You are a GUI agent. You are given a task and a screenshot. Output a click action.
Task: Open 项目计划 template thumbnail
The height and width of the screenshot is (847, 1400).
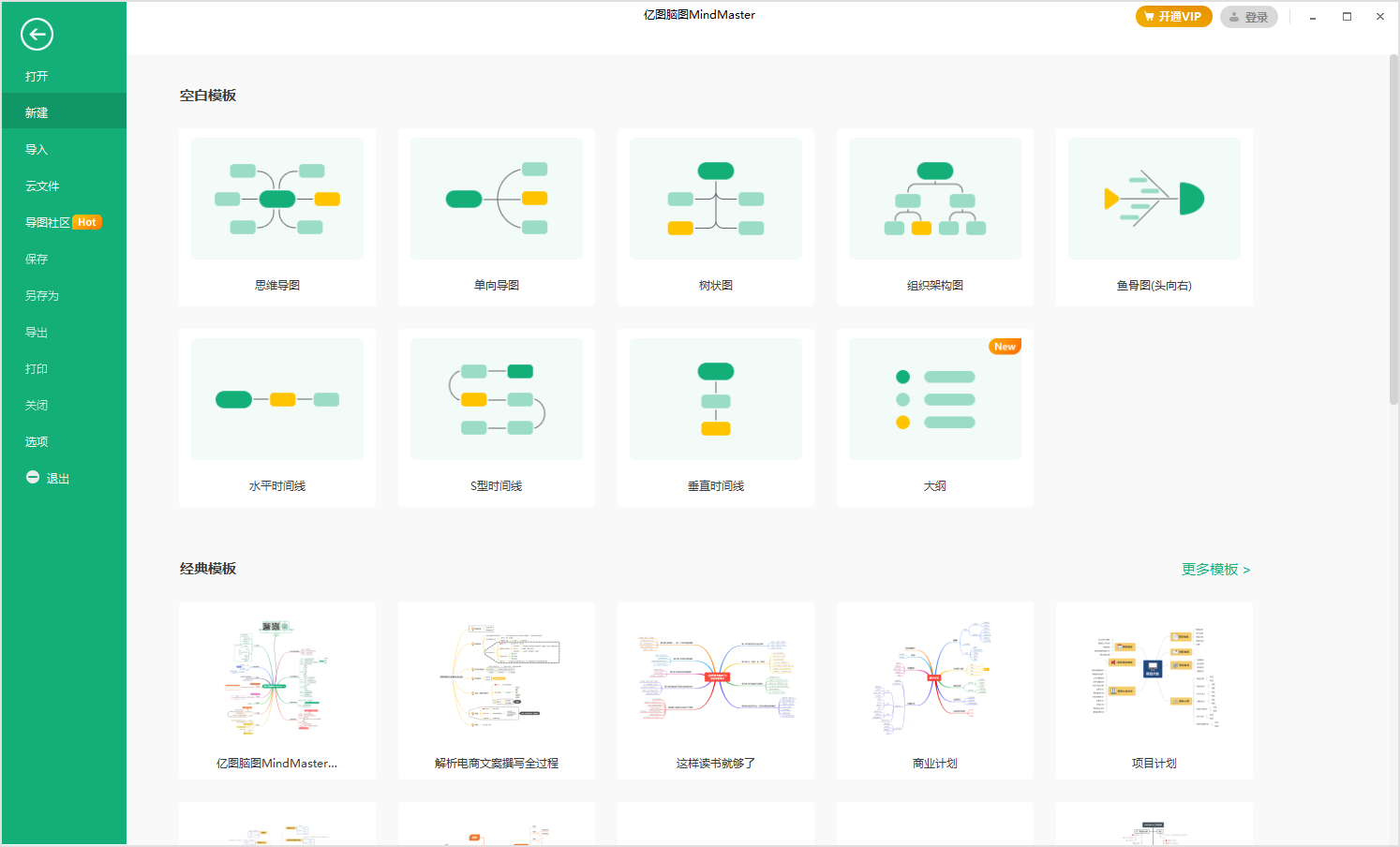point(1154,678)
